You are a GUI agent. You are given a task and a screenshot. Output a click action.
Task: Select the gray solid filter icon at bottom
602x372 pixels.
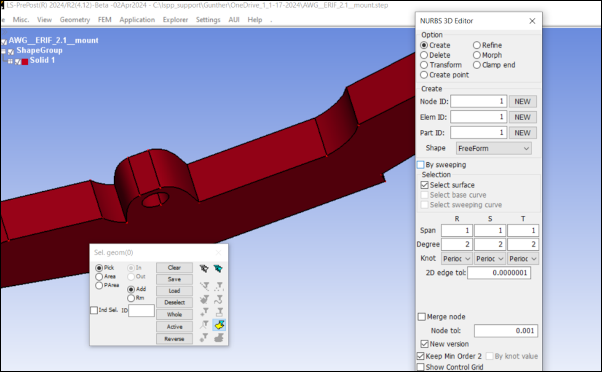click(x=219, y=338)
